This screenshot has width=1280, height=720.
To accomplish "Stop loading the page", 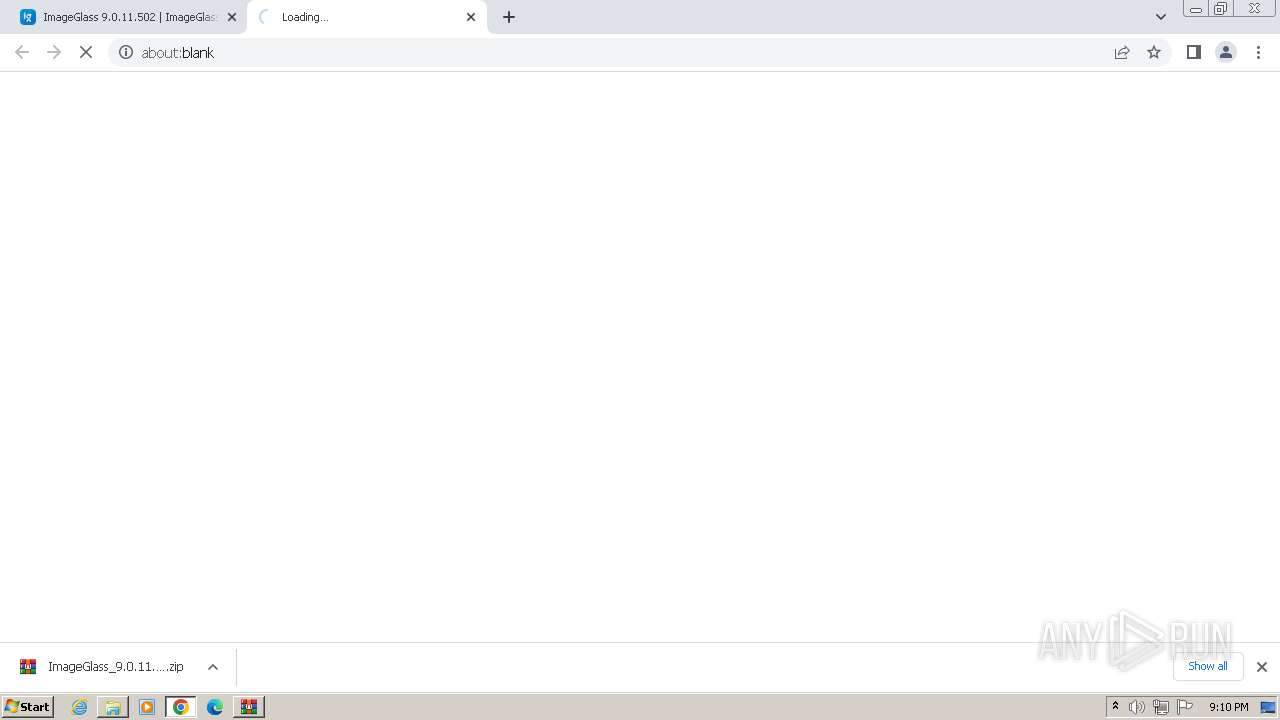I will tap(86, 52).
